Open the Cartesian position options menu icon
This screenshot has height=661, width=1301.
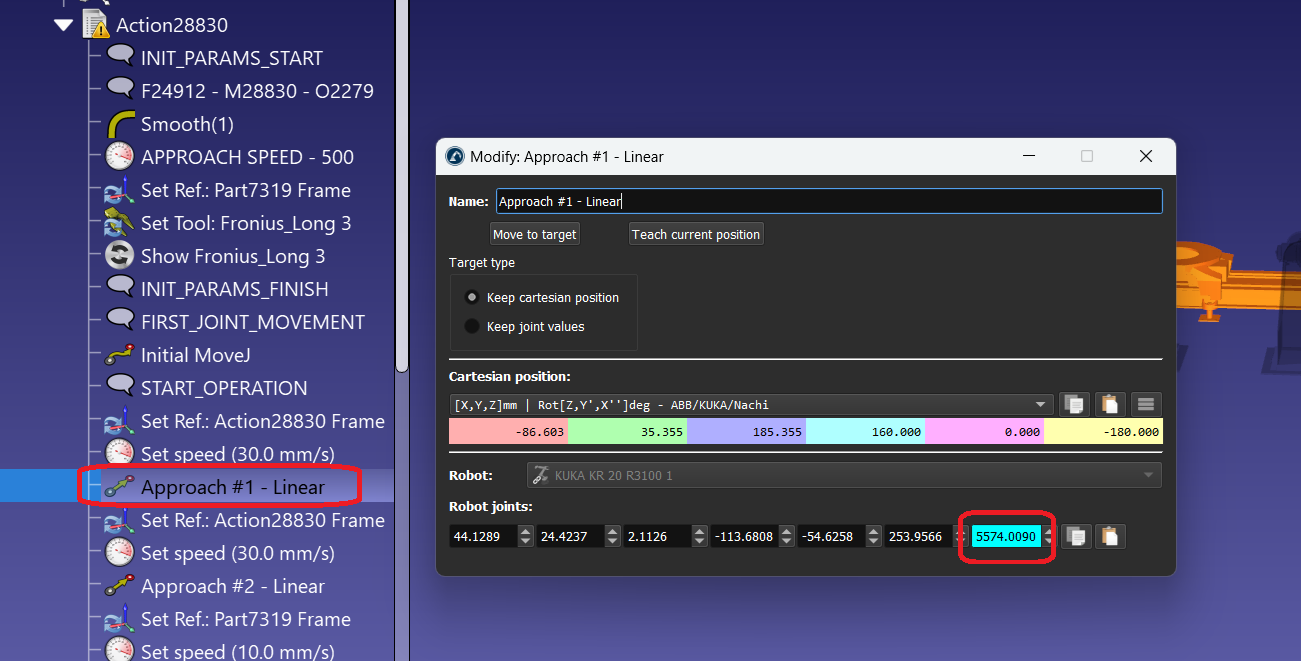[x=1146, y=404]
